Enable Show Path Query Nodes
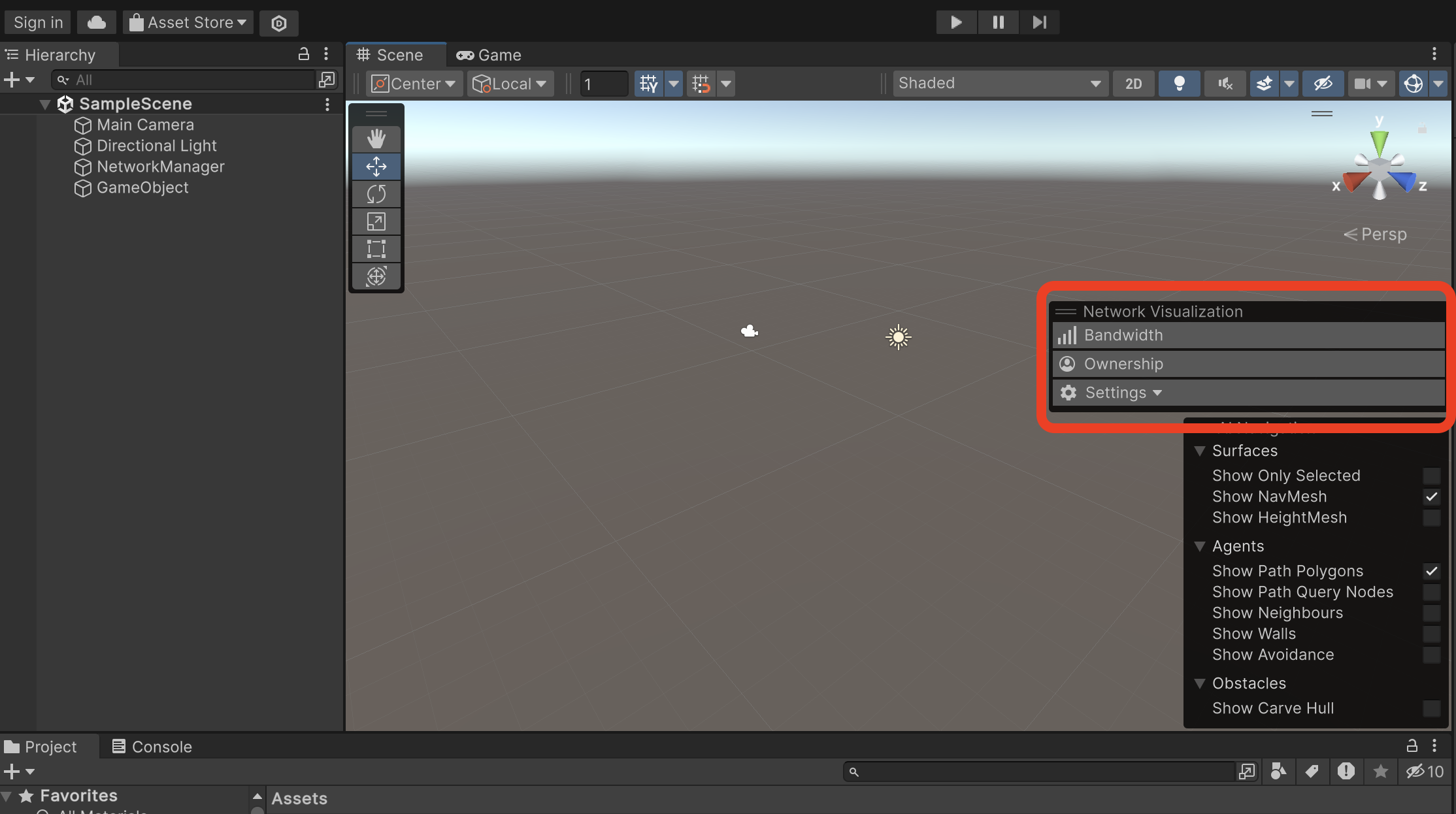Image resolution: width=1456 pixels, height=814 pixels. 1432,592
